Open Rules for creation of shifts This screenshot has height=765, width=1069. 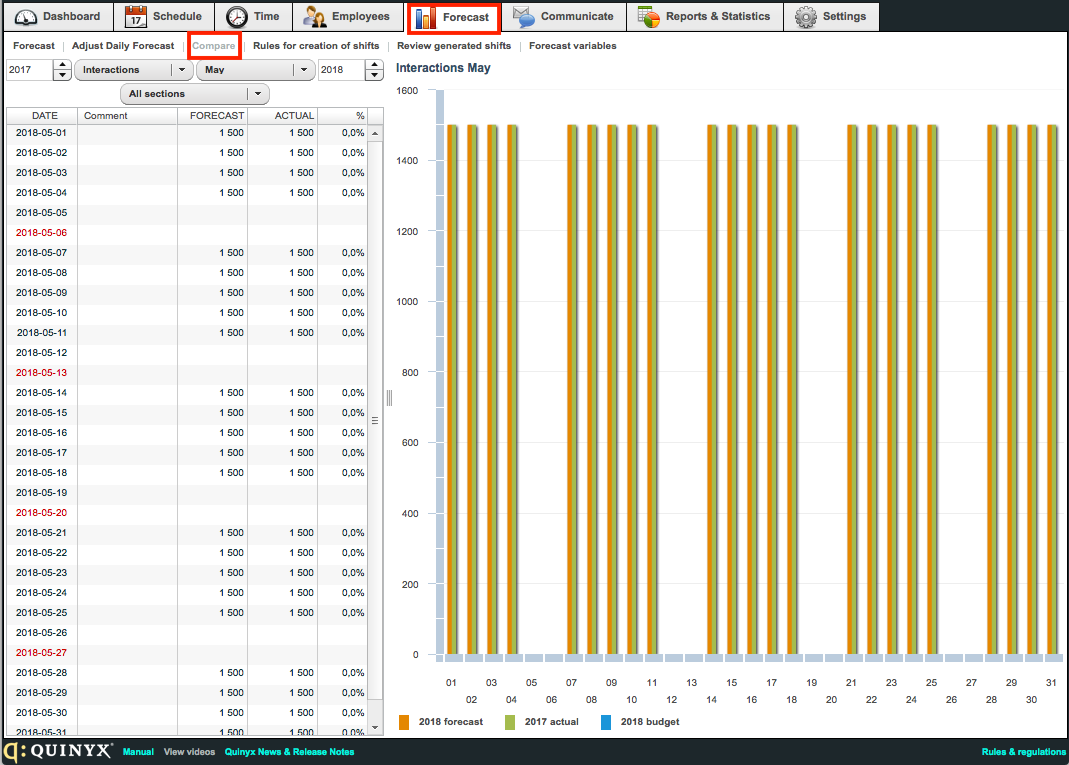[x=316, y=46]
